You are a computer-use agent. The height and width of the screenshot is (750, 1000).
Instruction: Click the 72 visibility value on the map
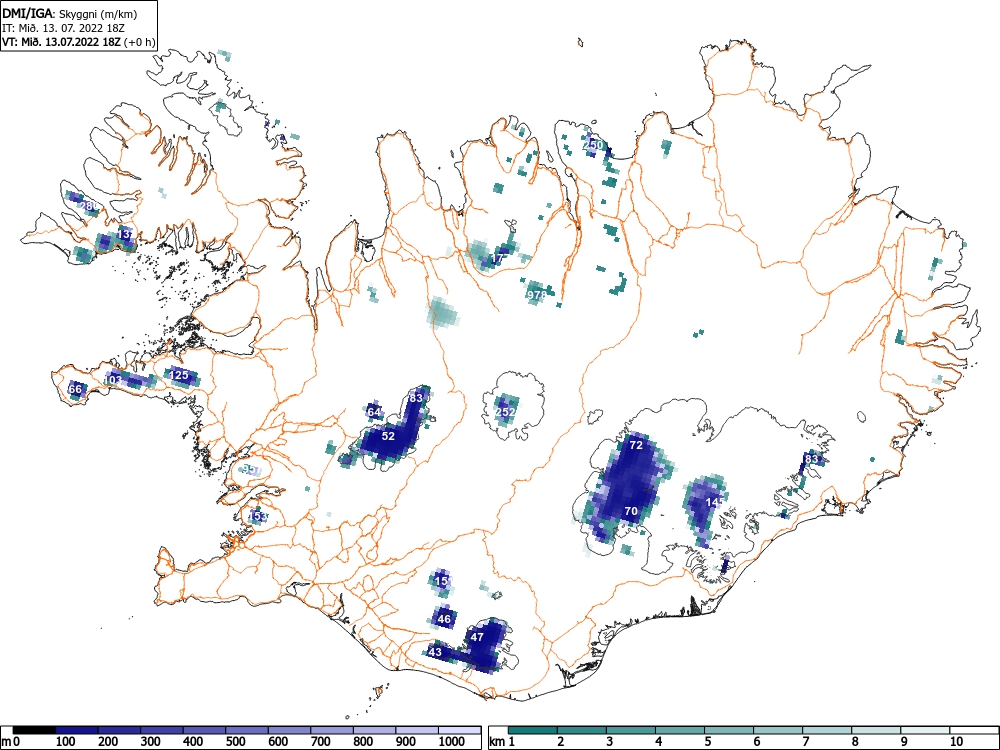point(636,445)
